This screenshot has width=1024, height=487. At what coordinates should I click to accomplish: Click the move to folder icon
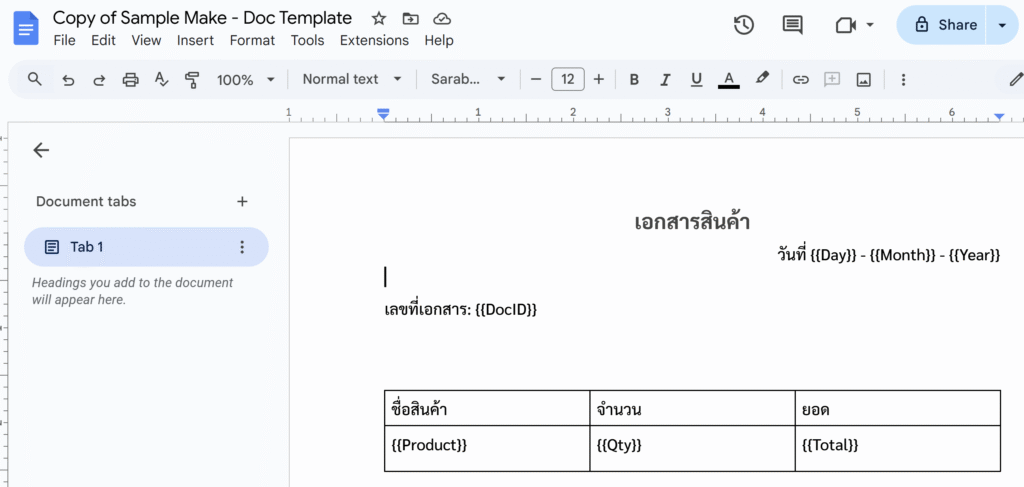410,18
